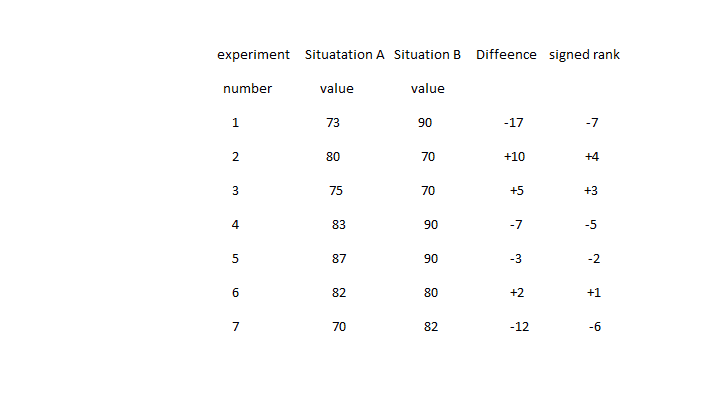Screen dimensions: 718x400
Task: Click the +10 difference value
Action: (515, 157)
